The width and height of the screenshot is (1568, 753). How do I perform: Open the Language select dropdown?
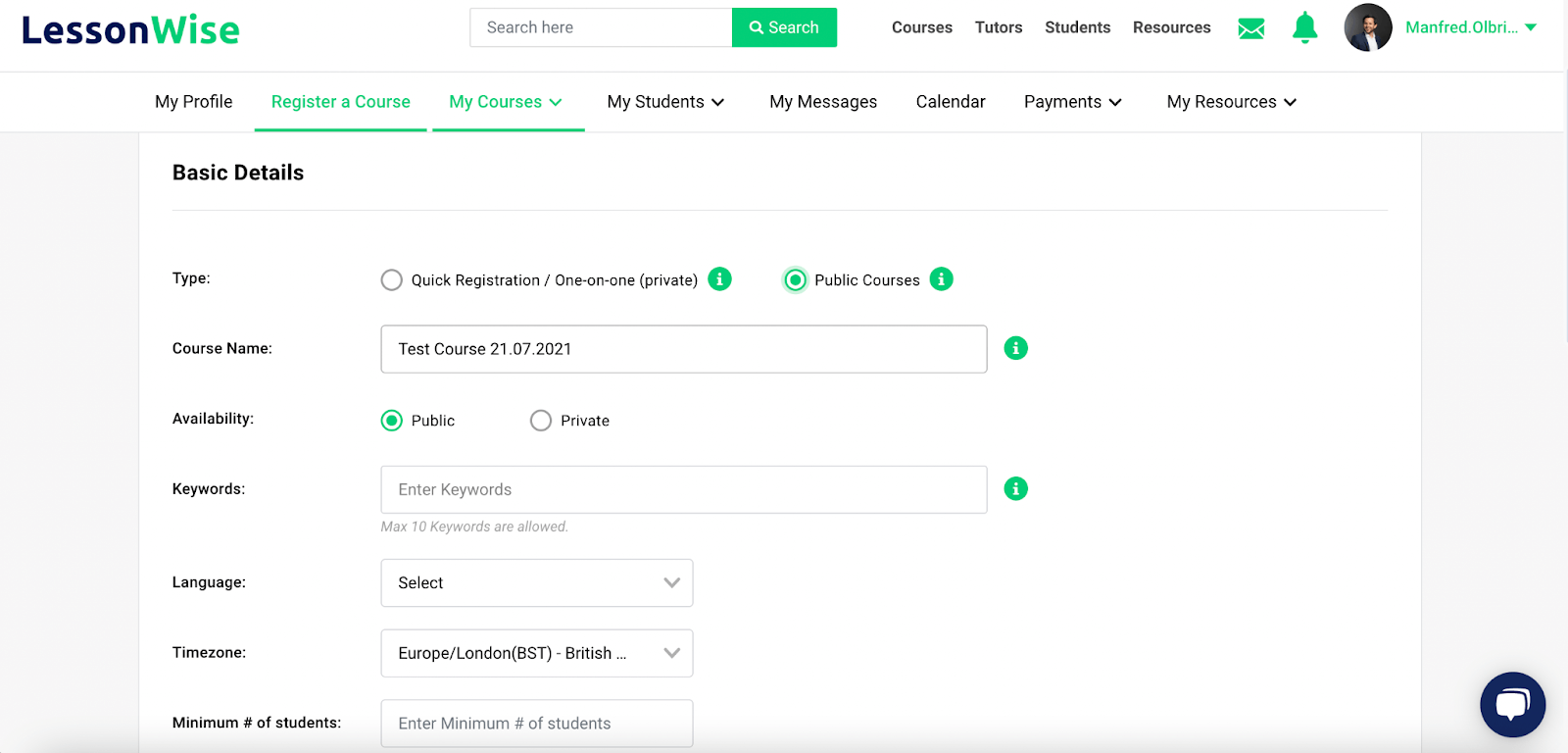[536, 582]
